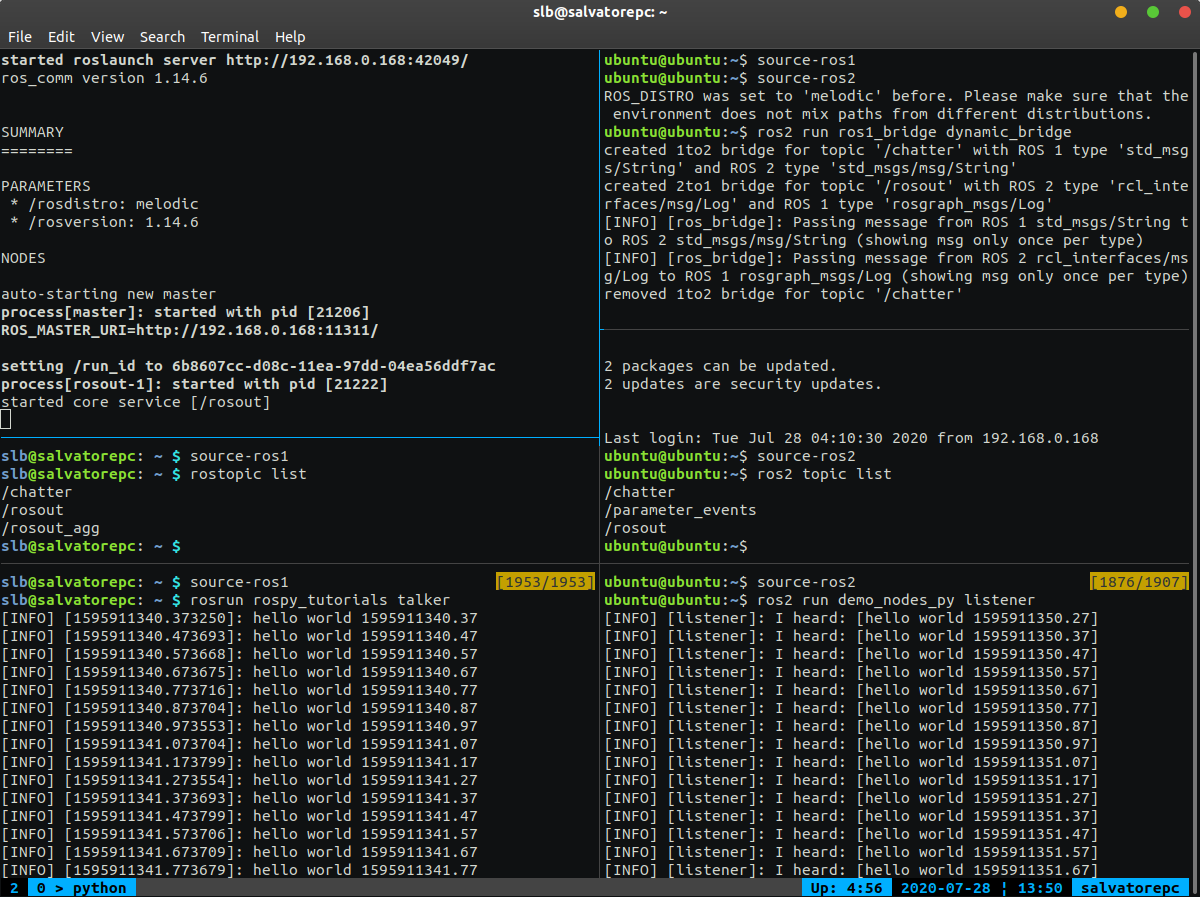Open the File menu
The image size is (1200, 897).
pyautogui.click(x=20, y=37)
